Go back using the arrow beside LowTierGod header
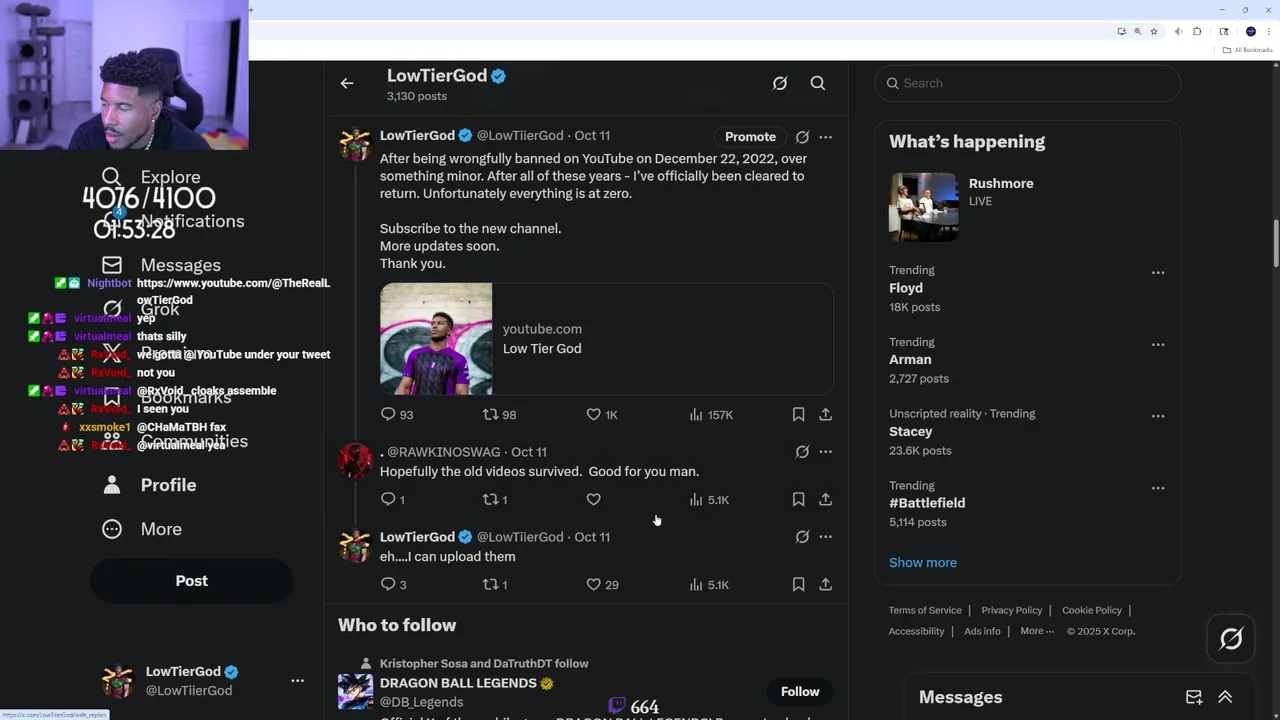 347,84
